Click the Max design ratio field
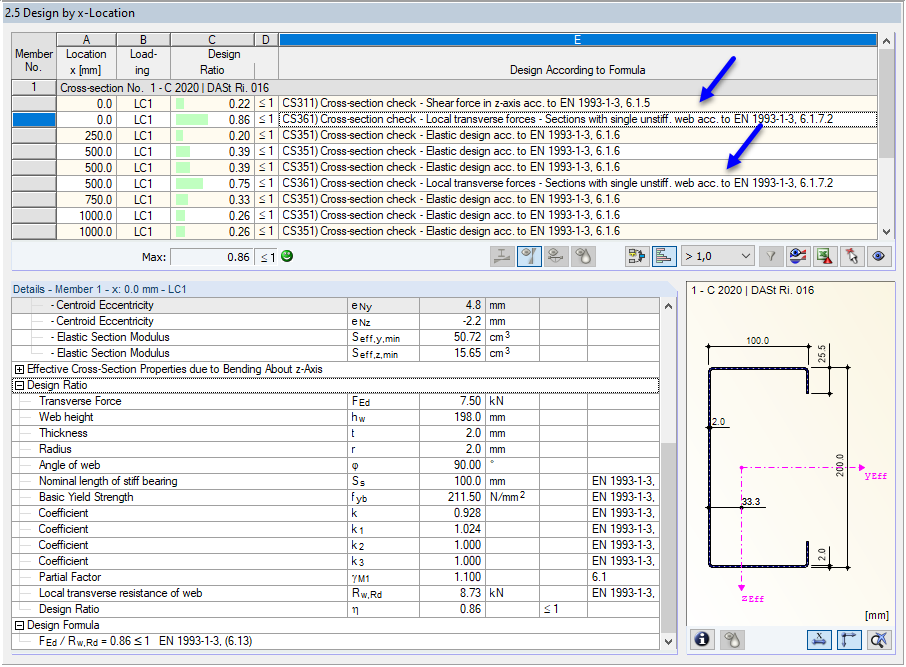Screen dimensions: 906x667 coord(211,257)
